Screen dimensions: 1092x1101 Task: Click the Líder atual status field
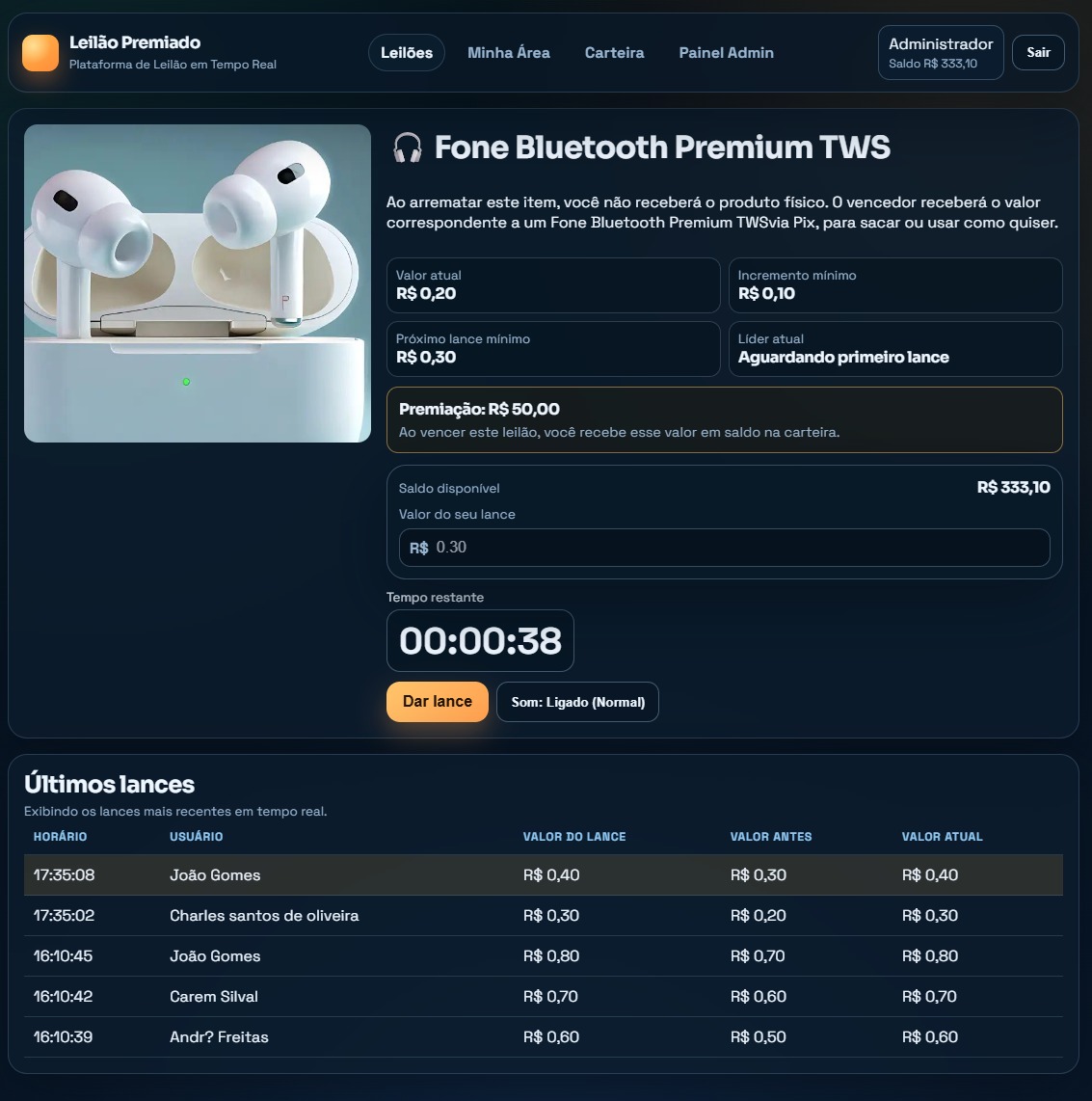point(894,349)
